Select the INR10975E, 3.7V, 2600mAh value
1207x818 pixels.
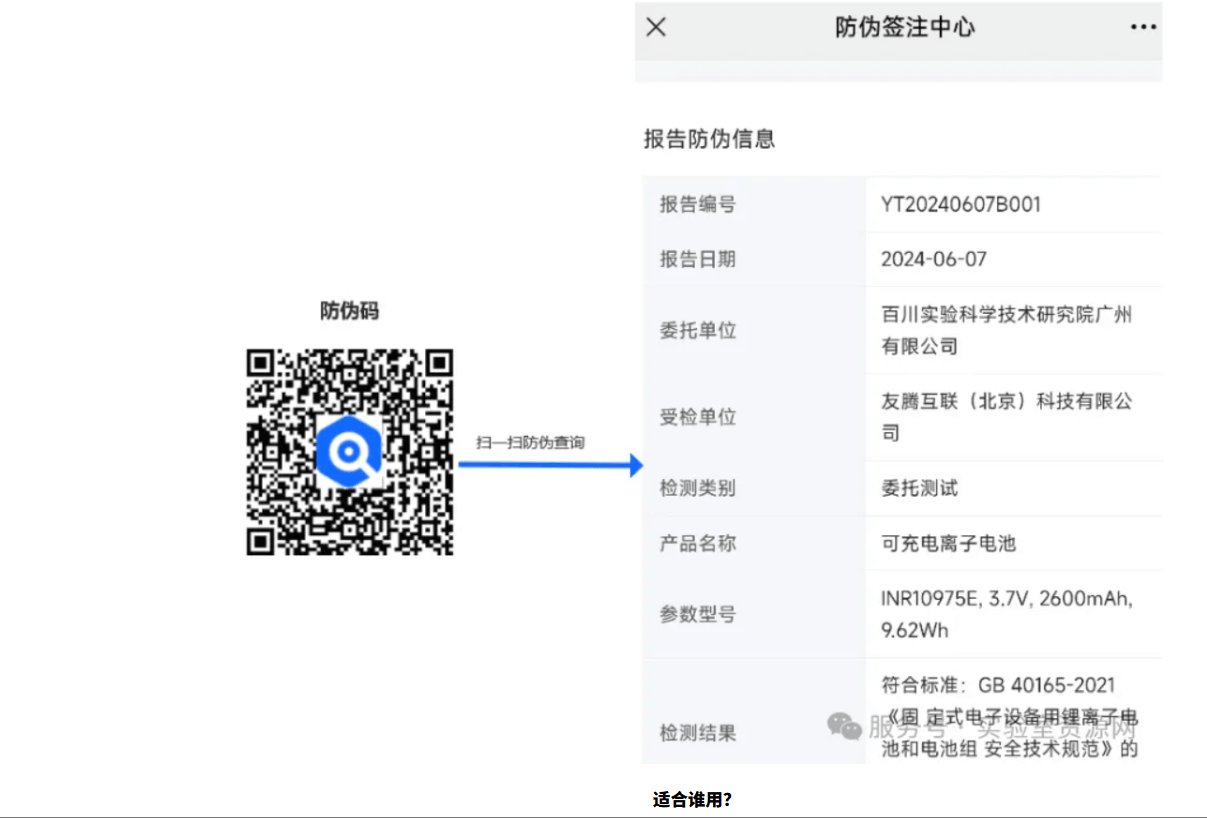[1007, 614]
